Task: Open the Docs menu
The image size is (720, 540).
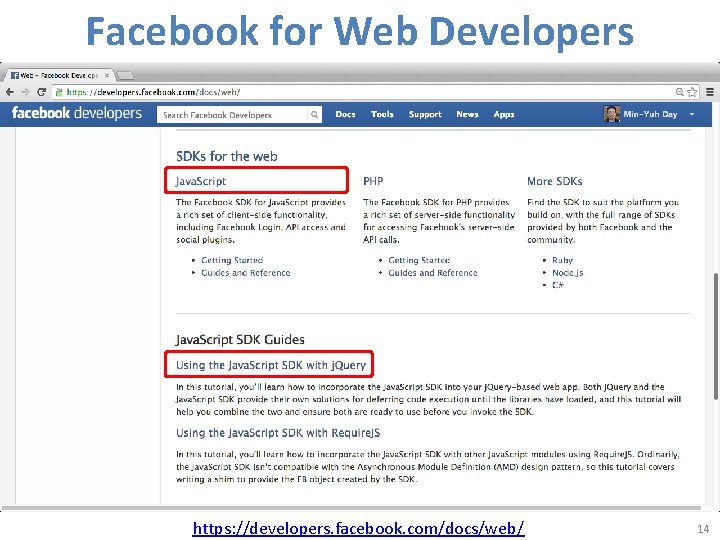Action: 345,114
